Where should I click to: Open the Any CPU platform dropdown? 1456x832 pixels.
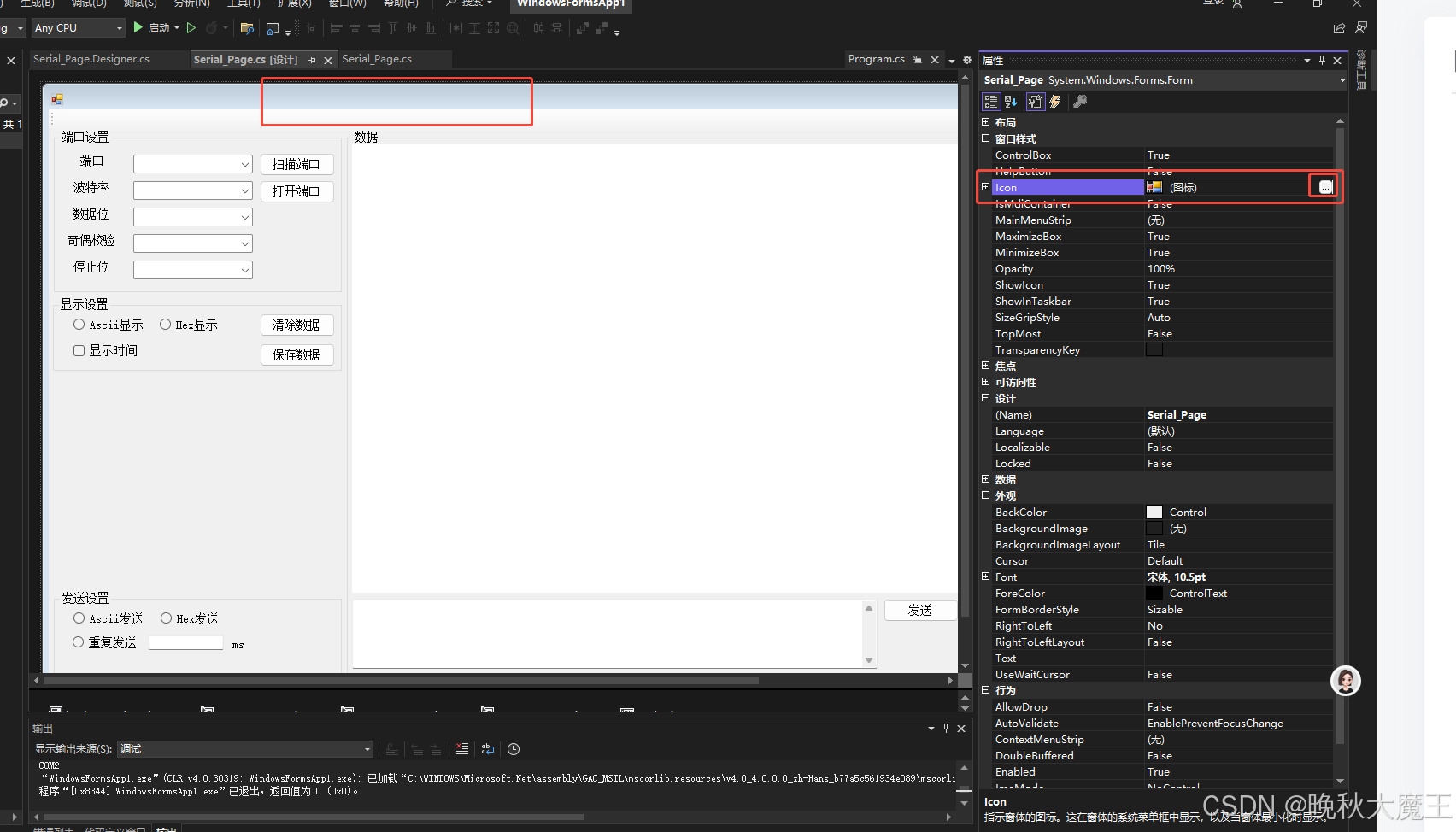click(79, 28)
